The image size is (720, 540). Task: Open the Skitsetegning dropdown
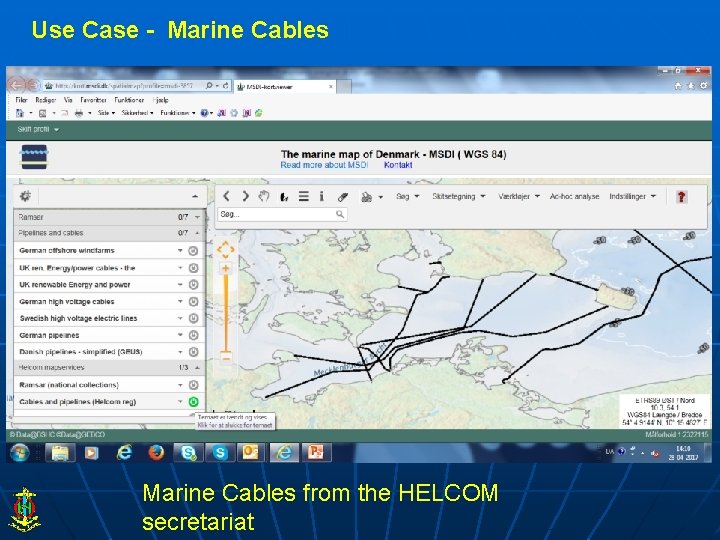(458, 197)
